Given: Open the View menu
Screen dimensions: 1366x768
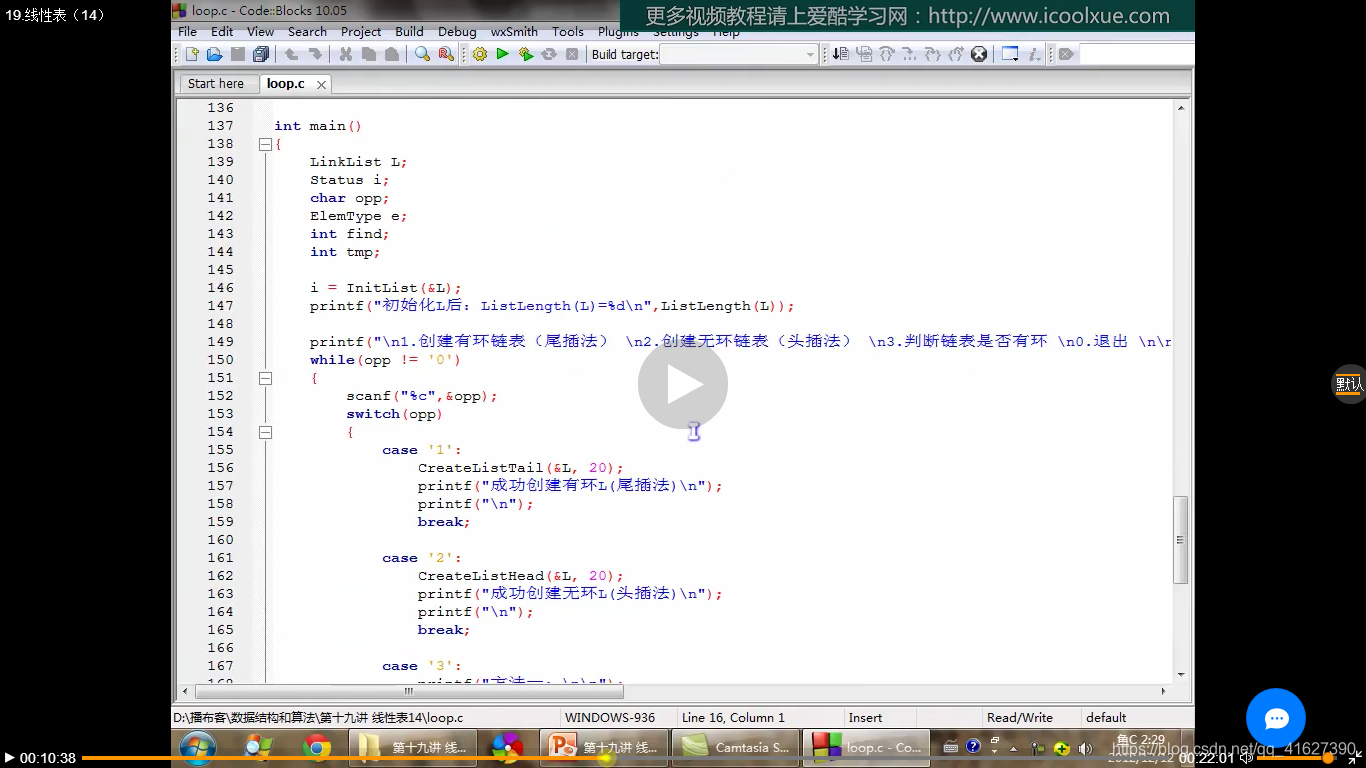Looking at the screenshot, I should coord(260,32).
